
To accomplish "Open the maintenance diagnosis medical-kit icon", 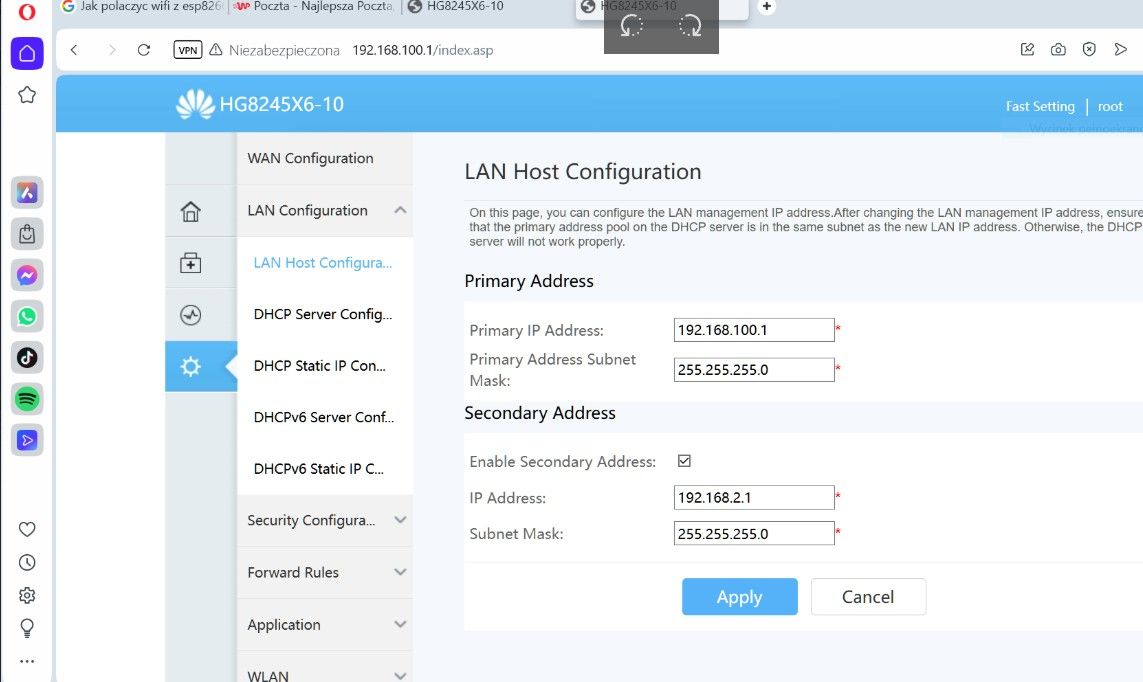I will pyautogui.click(x=190, y=263).
